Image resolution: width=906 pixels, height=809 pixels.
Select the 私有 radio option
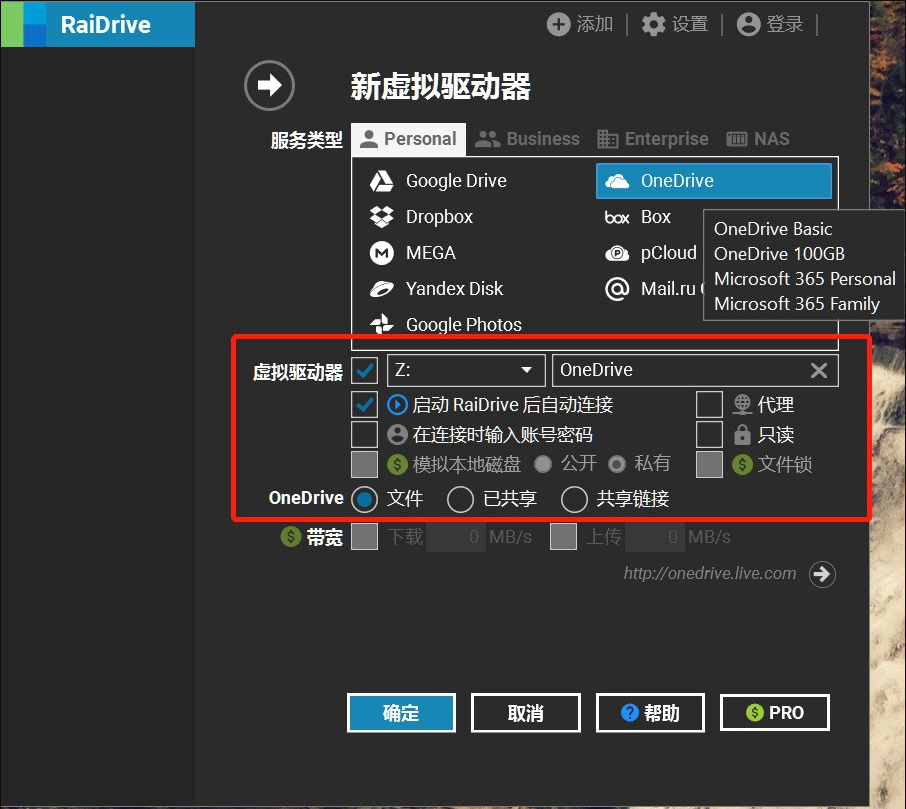click(617, 464)
